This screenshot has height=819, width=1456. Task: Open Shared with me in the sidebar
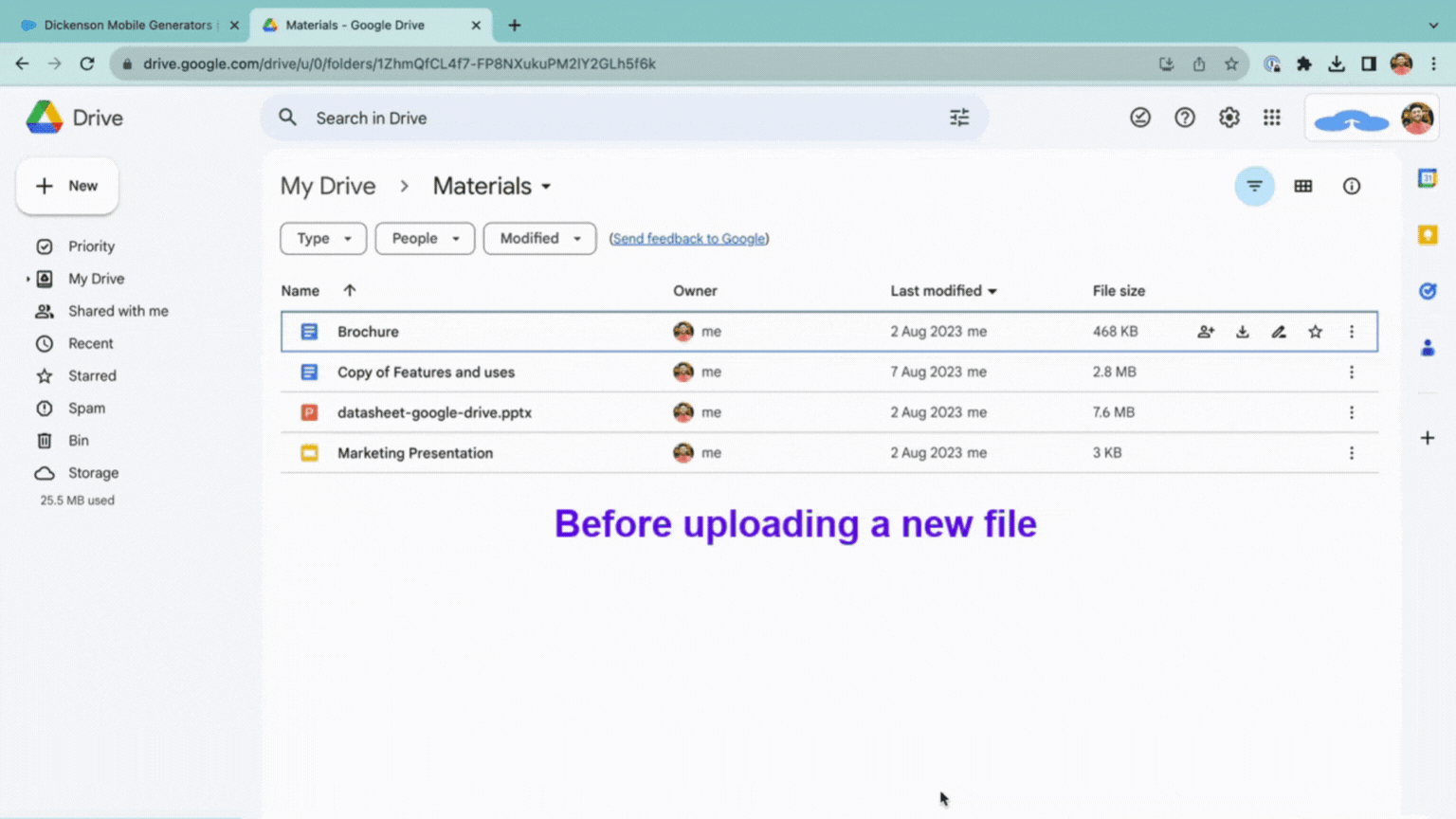tap(118, 311)
